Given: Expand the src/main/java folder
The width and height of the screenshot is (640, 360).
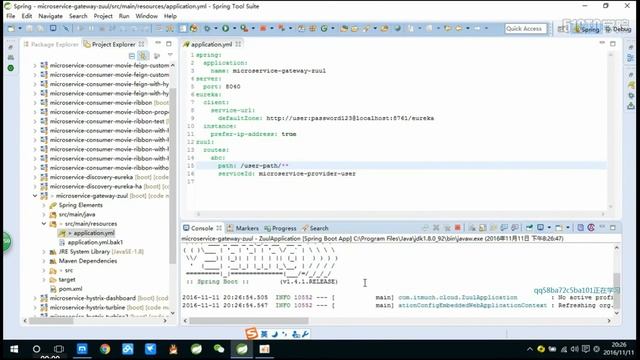Looking at the screenshot, I should (44, 214).
